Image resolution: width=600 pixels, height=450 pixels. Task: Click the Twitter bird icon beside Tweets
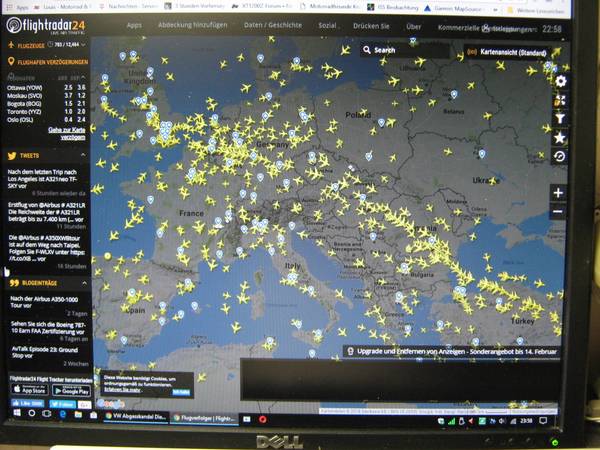12,156
